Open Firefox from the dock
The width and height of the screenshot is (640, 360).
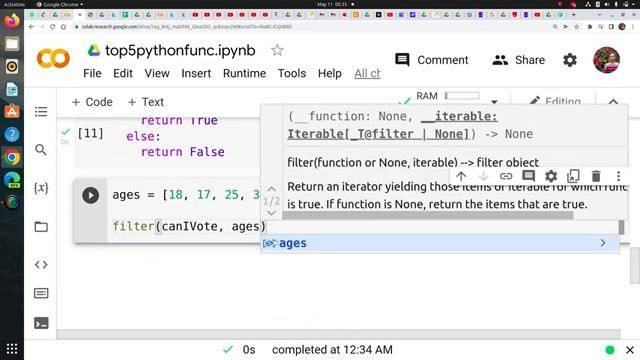tap(11, 20)
